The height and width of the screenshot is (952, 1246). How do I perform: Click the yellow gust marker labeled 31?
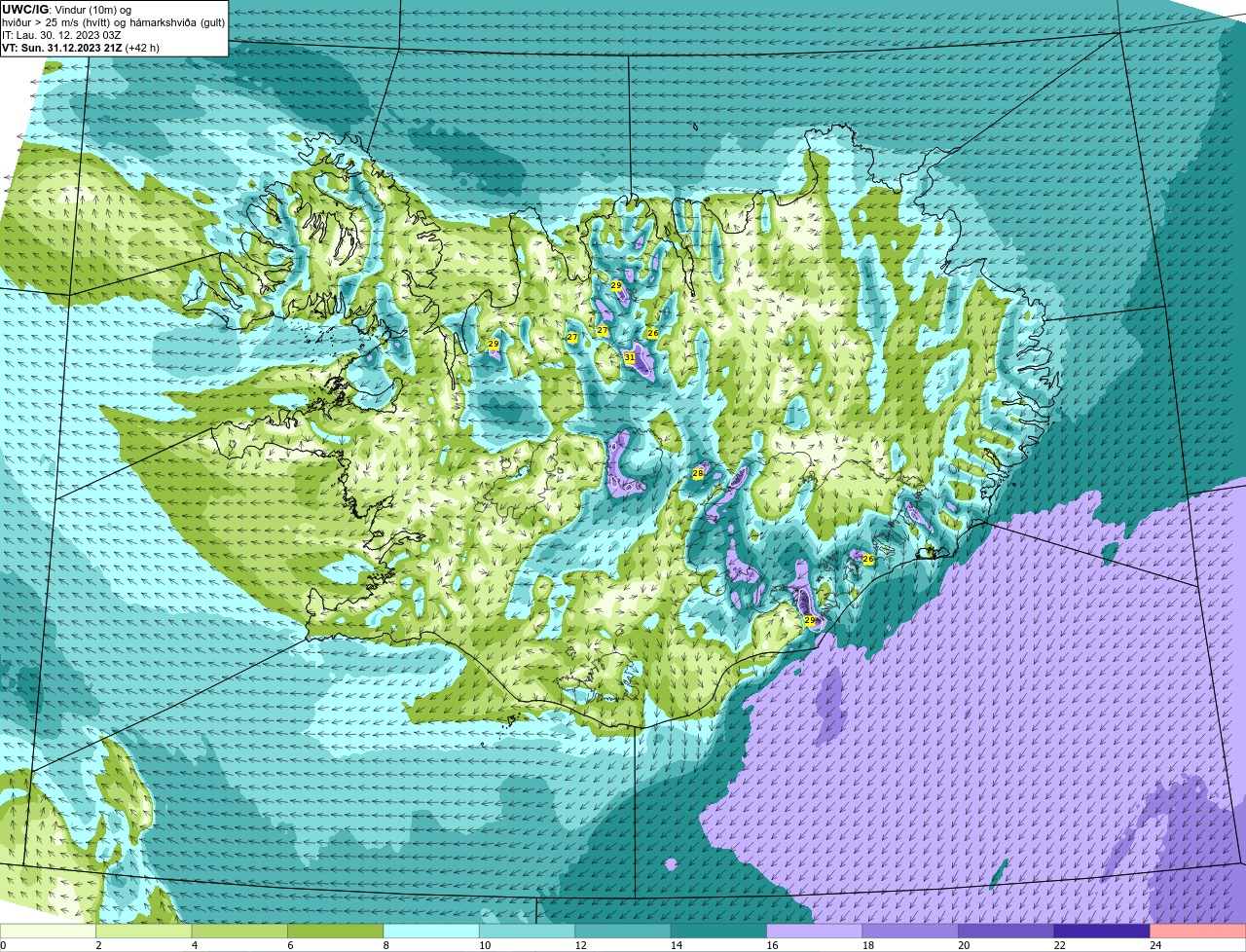pyautogui.click(x=630, y=357)
